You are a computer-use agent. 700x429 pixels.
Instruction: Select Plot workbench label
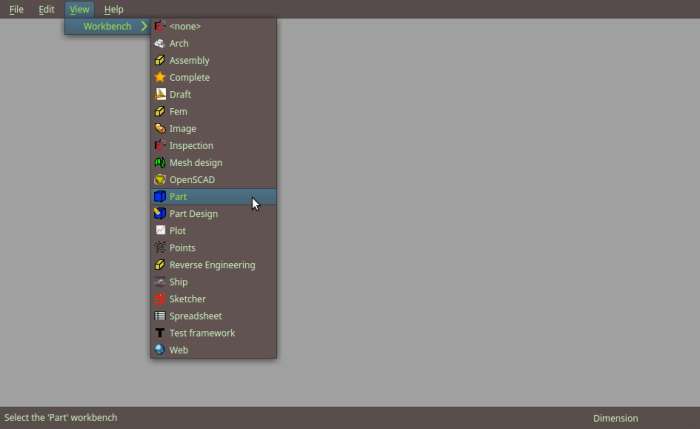(x=177, y=230)
